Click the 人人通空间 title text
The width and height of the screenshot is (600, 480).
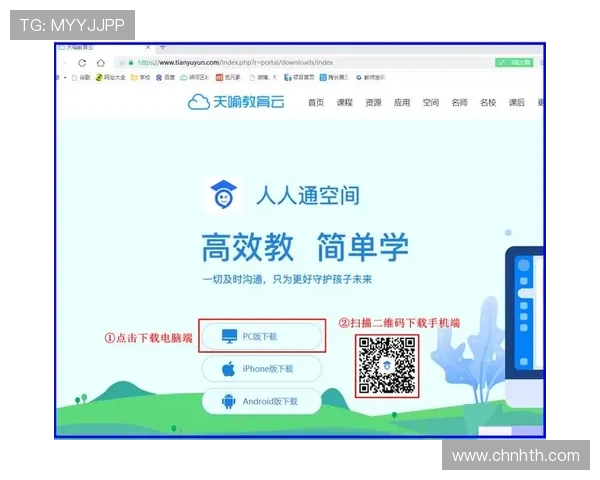pyautogui.click(x=308, y=196)
